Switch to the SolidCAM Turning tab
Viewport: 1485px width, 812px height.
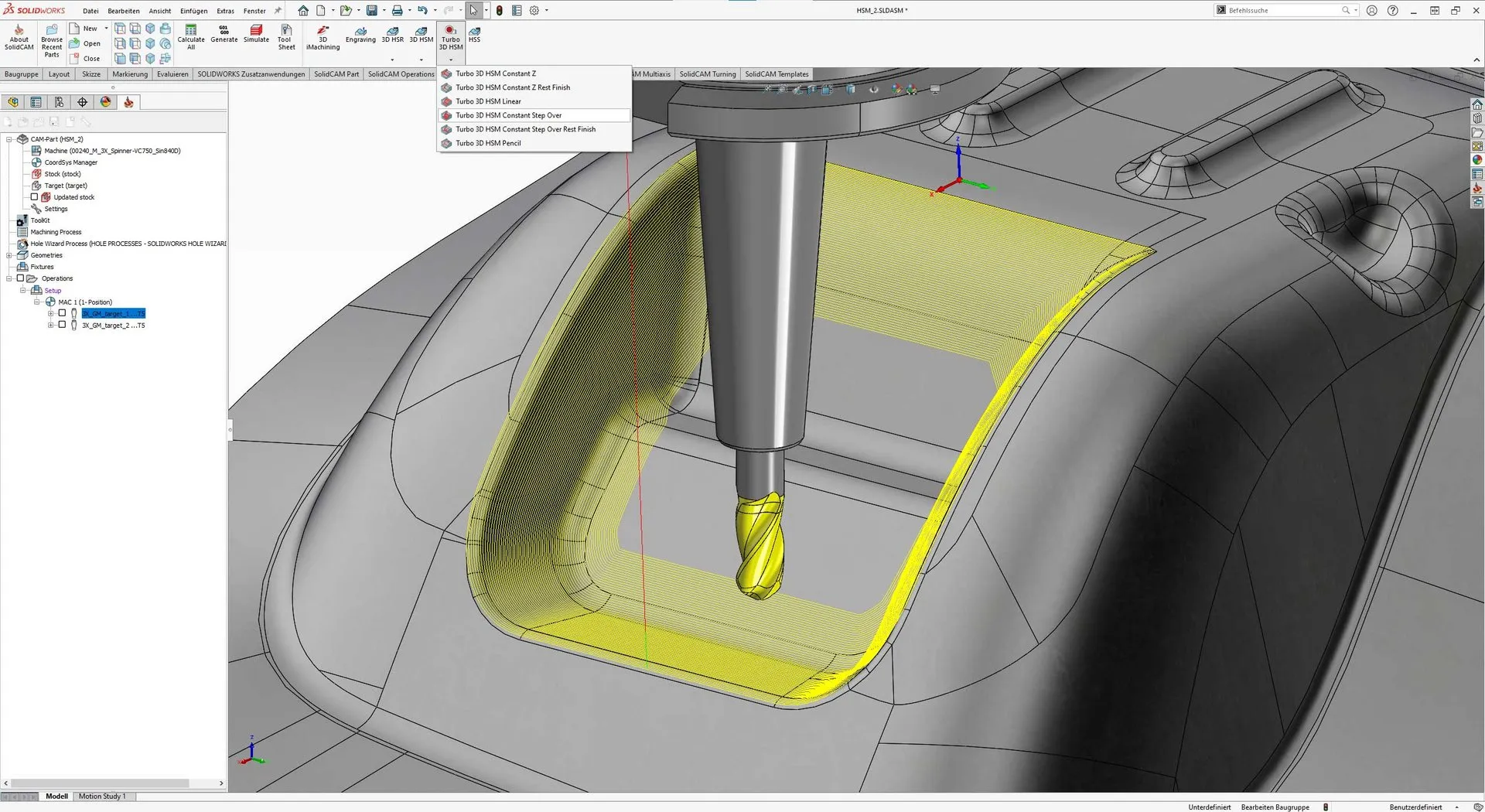tap(707, 74)
